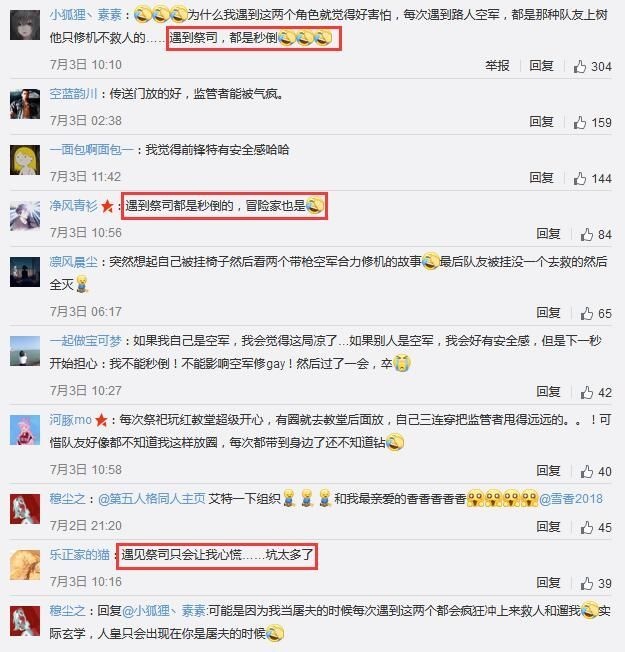Thumbs-up 净风青衫's comment with 84 likes
625x652 pixels.
pos(596,234)
